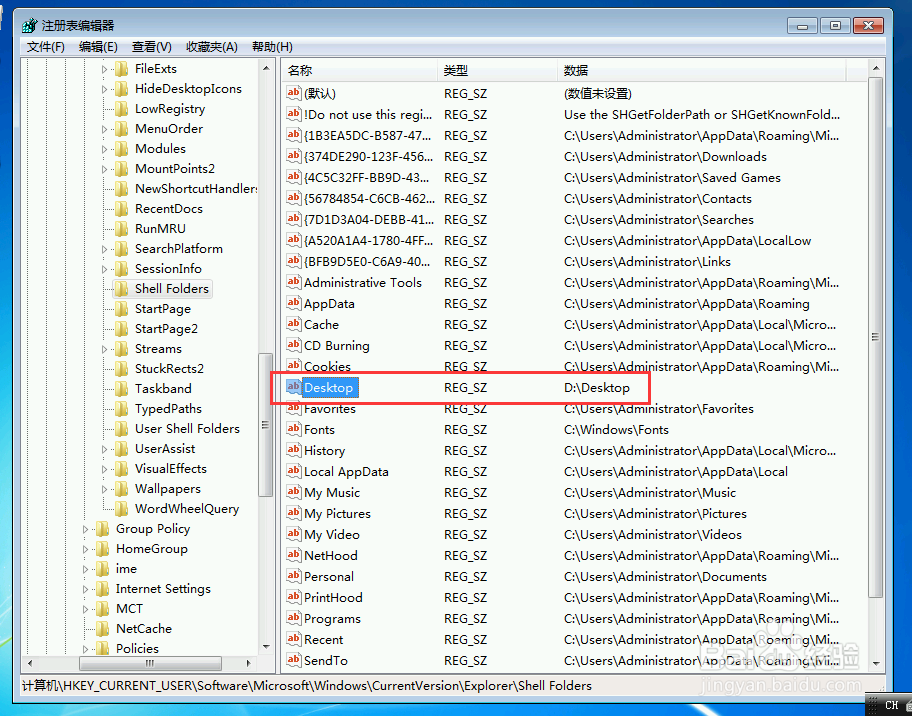Expand the Streams key

pyautogui.click(x=105, y=348)
